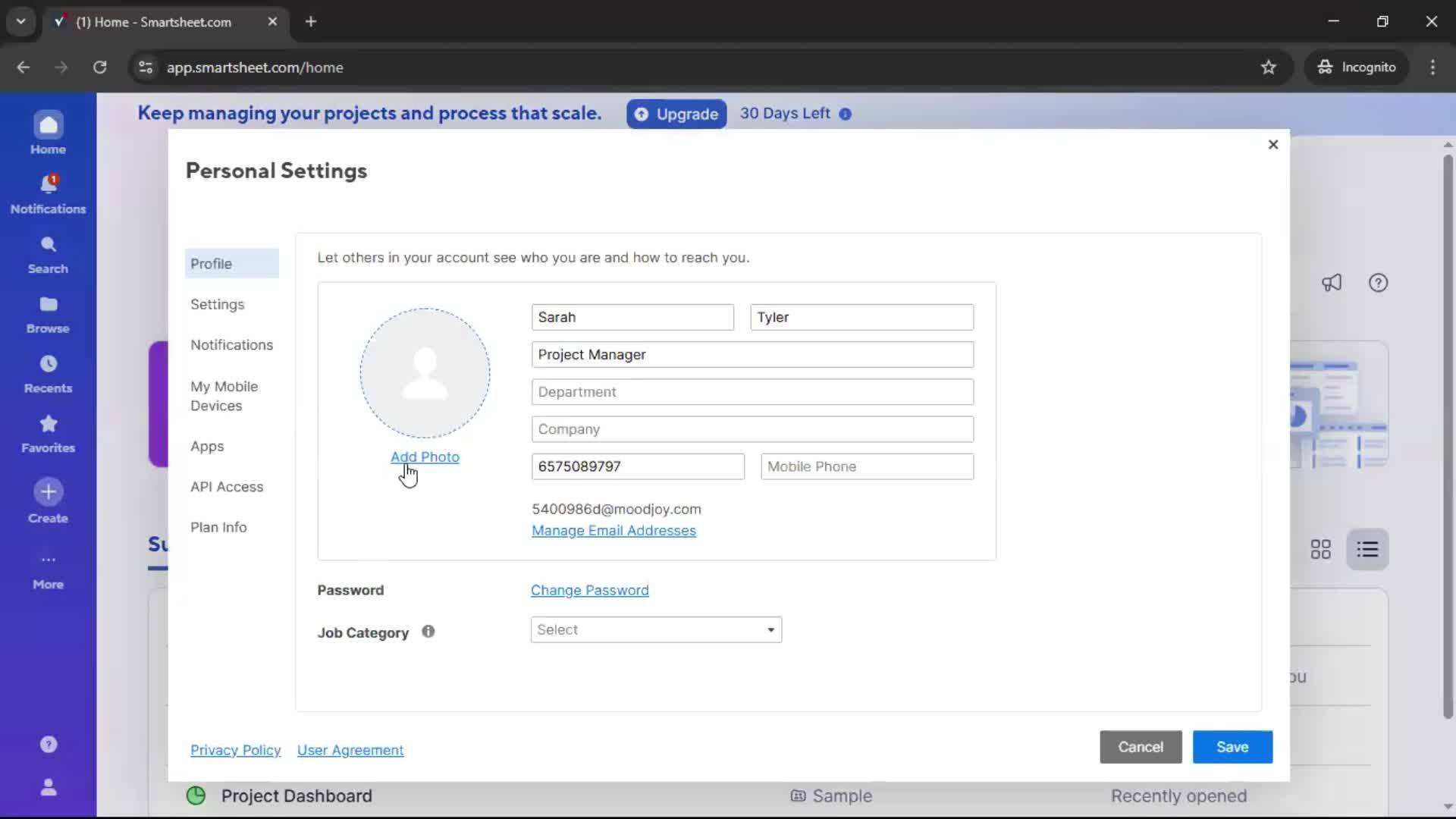Click the Mobile Phone input field
This screenshot has height=819, width=1456.
click(x=867, y=466)
